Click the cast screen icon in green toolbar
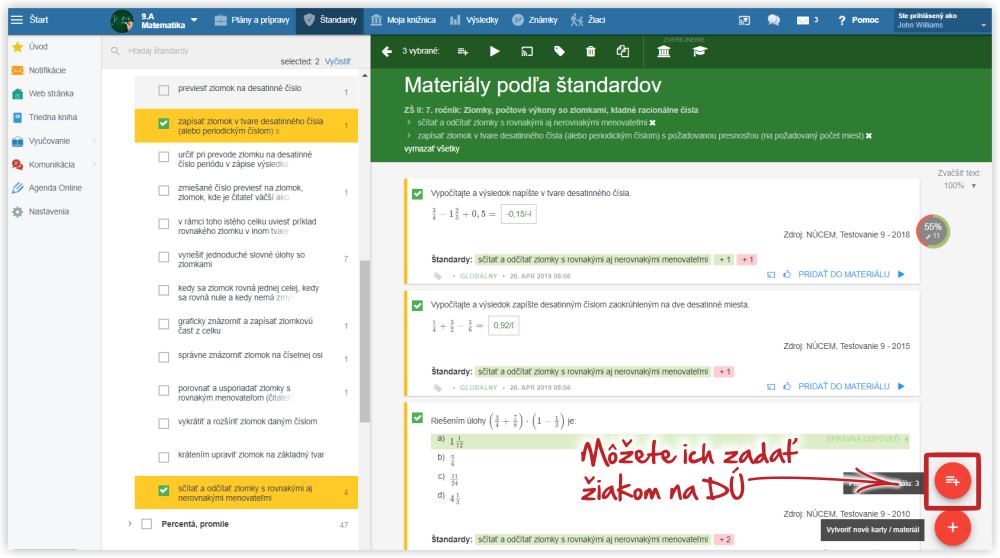This screenshot has width=1000, height=558. coord(526,51)
